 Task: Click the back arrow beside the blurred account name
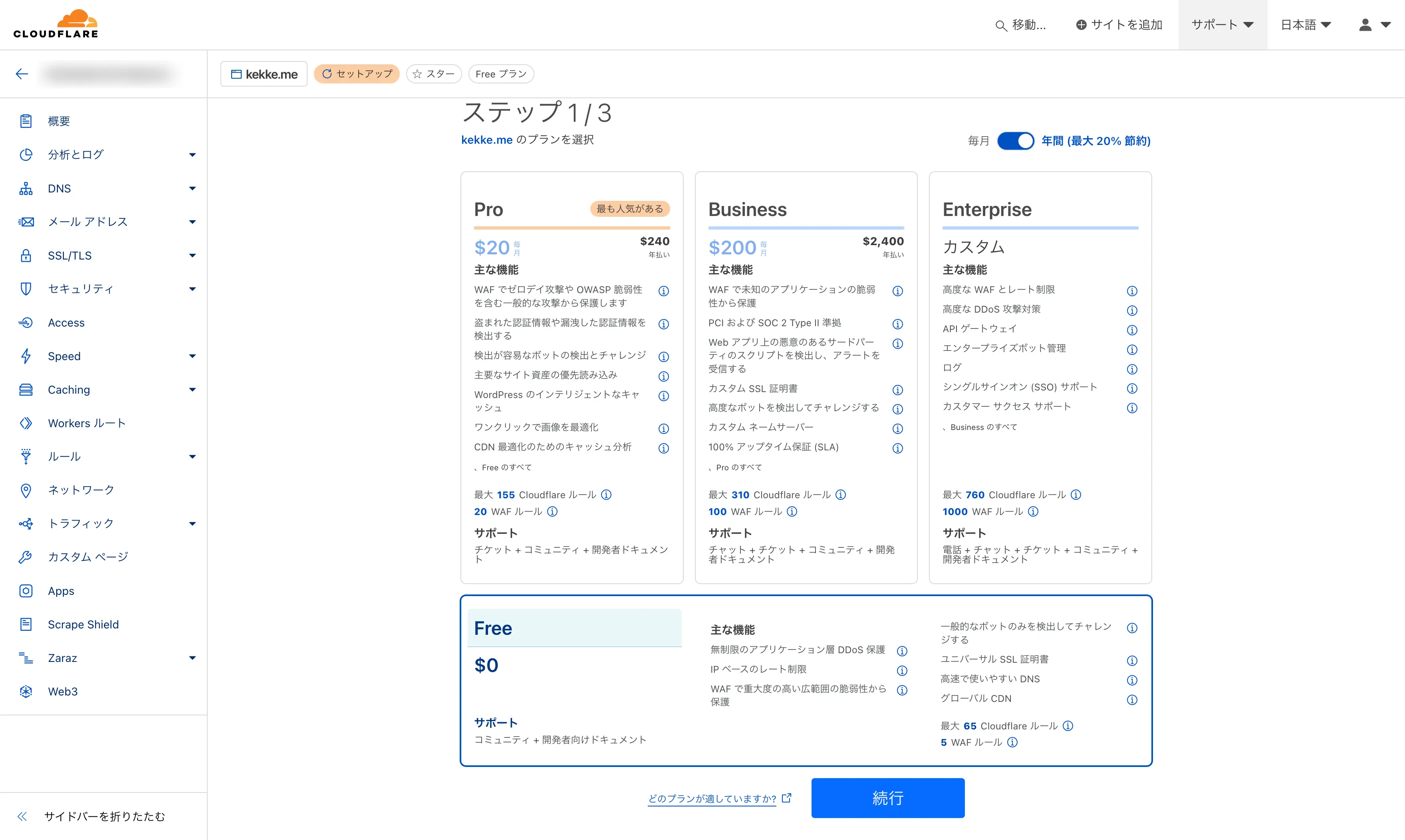[22, 73]
